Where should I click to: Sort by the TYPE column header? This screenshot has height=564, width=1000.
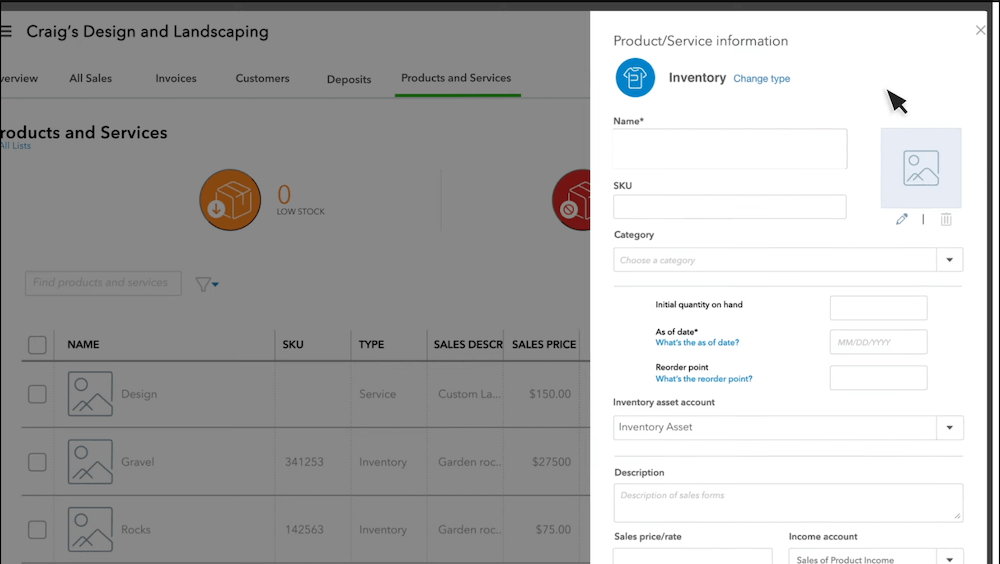371,345
